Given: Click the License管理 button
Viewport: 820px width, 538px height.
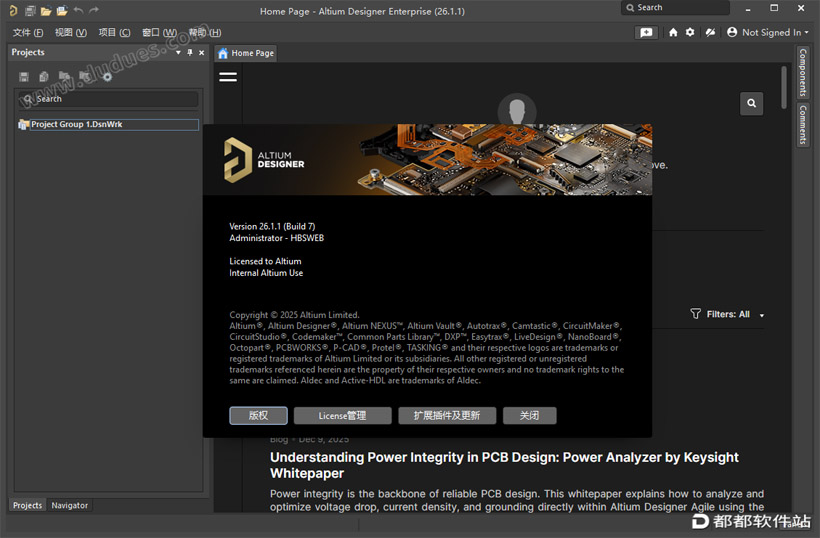Looking at the screenshot, I should point(343,416).
